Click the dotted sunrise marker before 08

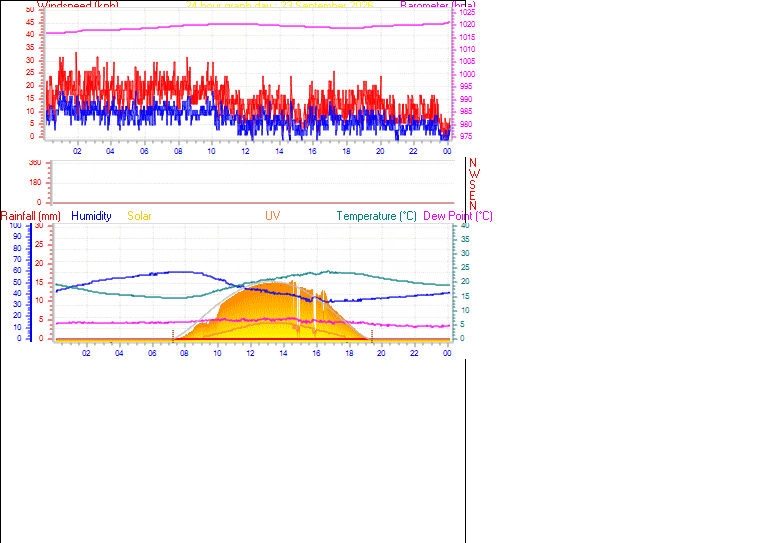click(x=173, y=336)
